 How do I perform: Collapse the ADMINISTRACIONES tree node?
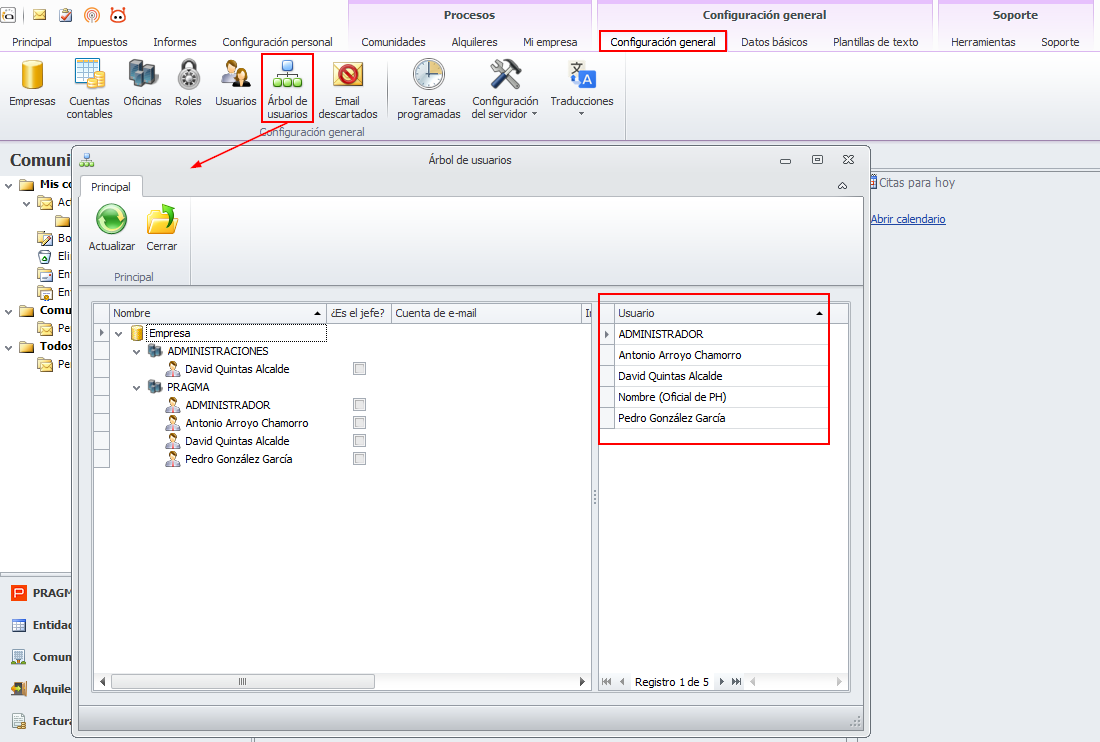coord(137,351)
